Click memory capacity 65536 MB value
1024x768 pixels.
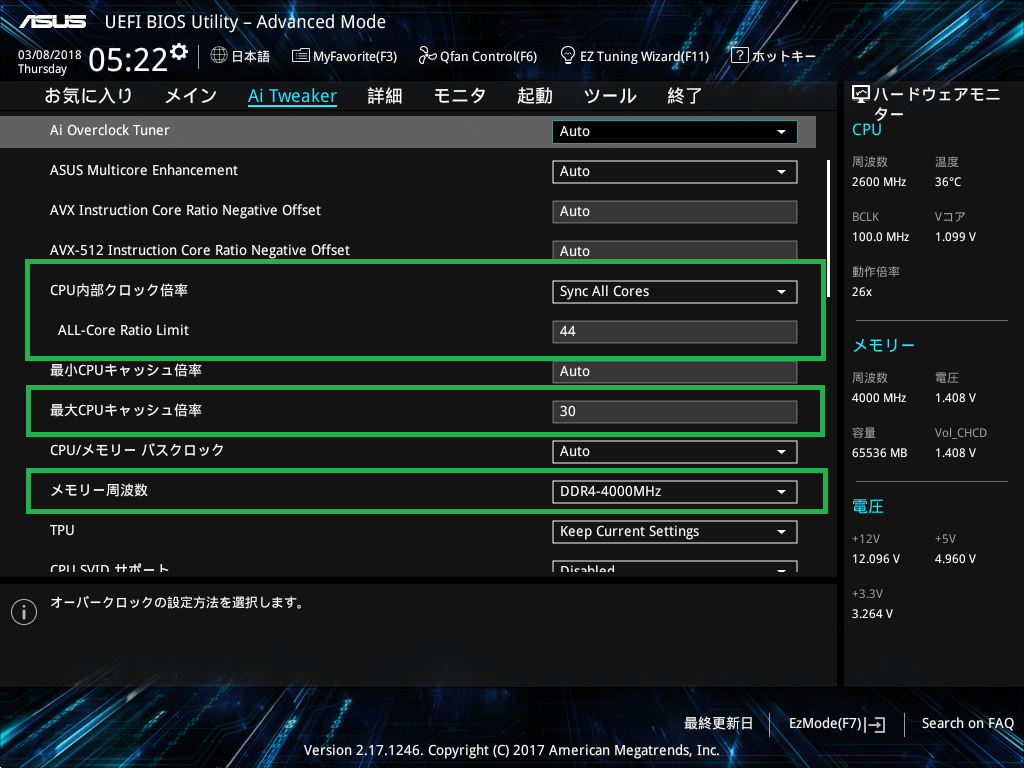(x=880, y=453)
